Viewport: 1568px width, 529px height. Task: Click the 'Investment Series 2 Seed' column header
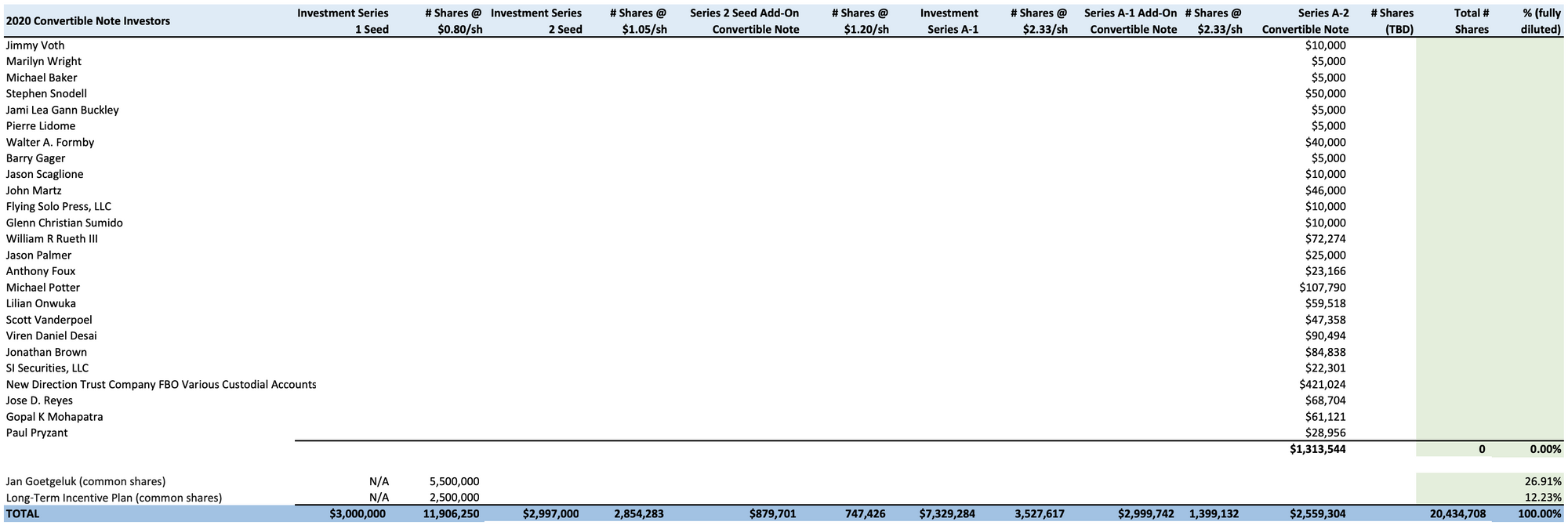click(536, 21)
